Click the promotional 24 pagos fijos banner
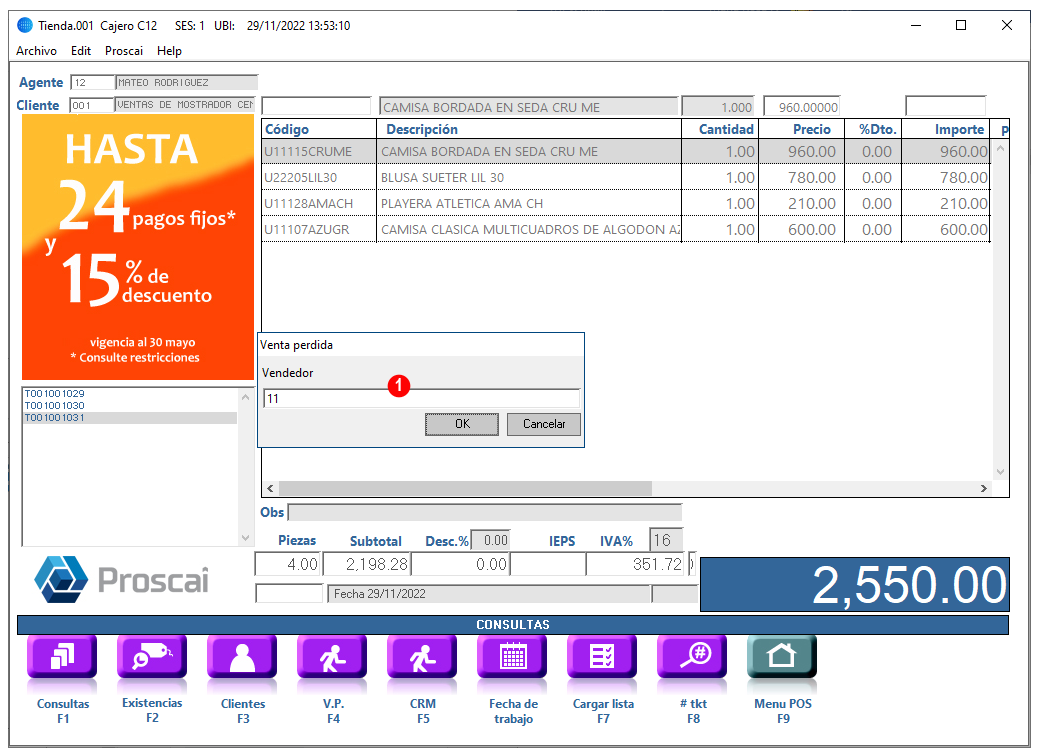Image resolution: width=1038 pixels, height=755 pixels. (138, 247)
